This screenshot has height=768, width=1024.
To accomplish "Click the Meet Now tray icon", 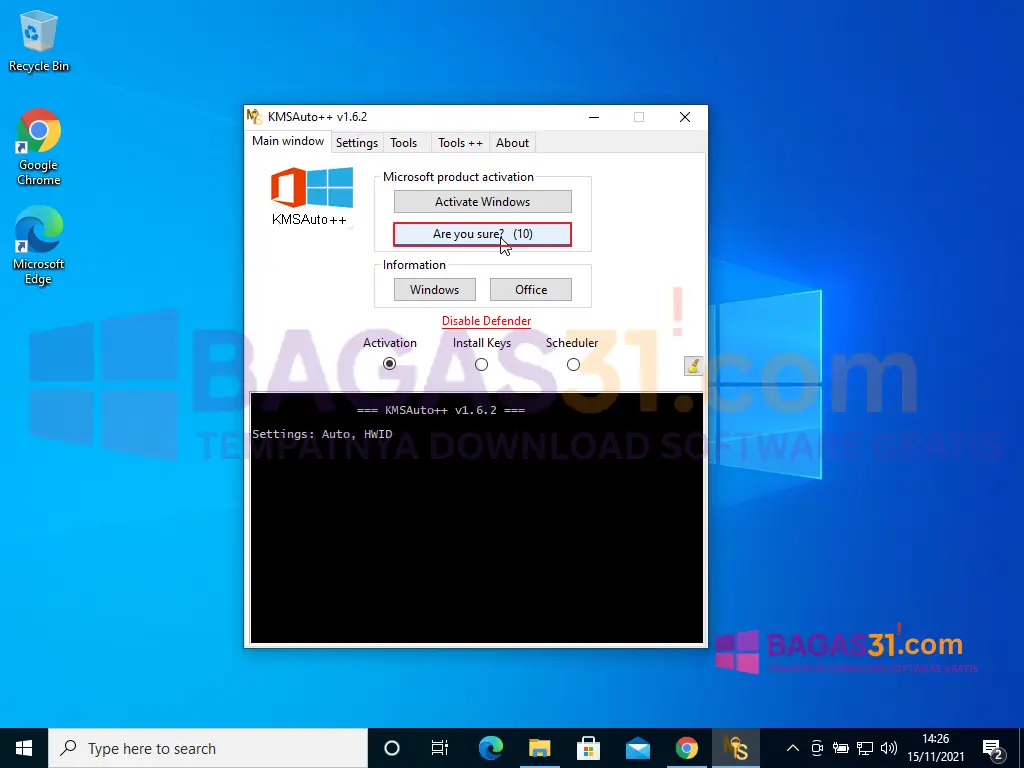I will 816,748.
